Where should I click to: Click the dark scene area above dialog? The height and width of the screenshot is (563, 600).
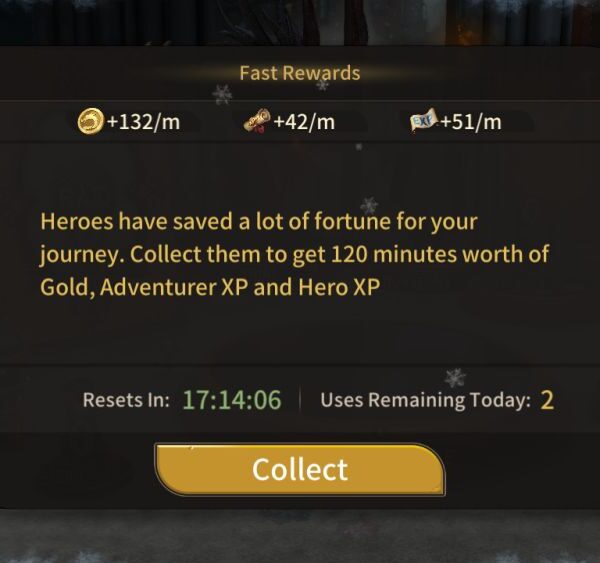tap(300, 22)
